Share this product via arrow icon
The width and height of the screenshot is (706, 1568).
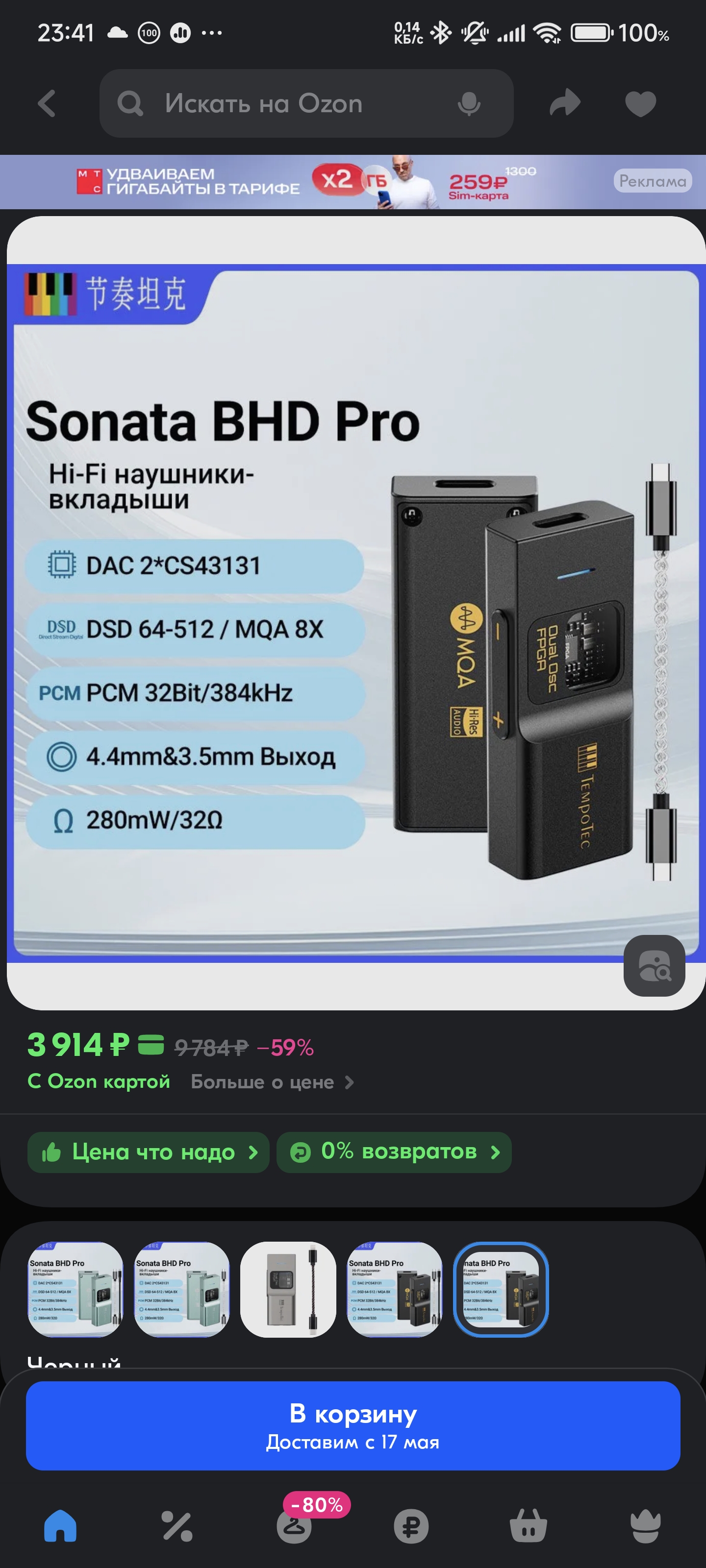tap(565, 102)
